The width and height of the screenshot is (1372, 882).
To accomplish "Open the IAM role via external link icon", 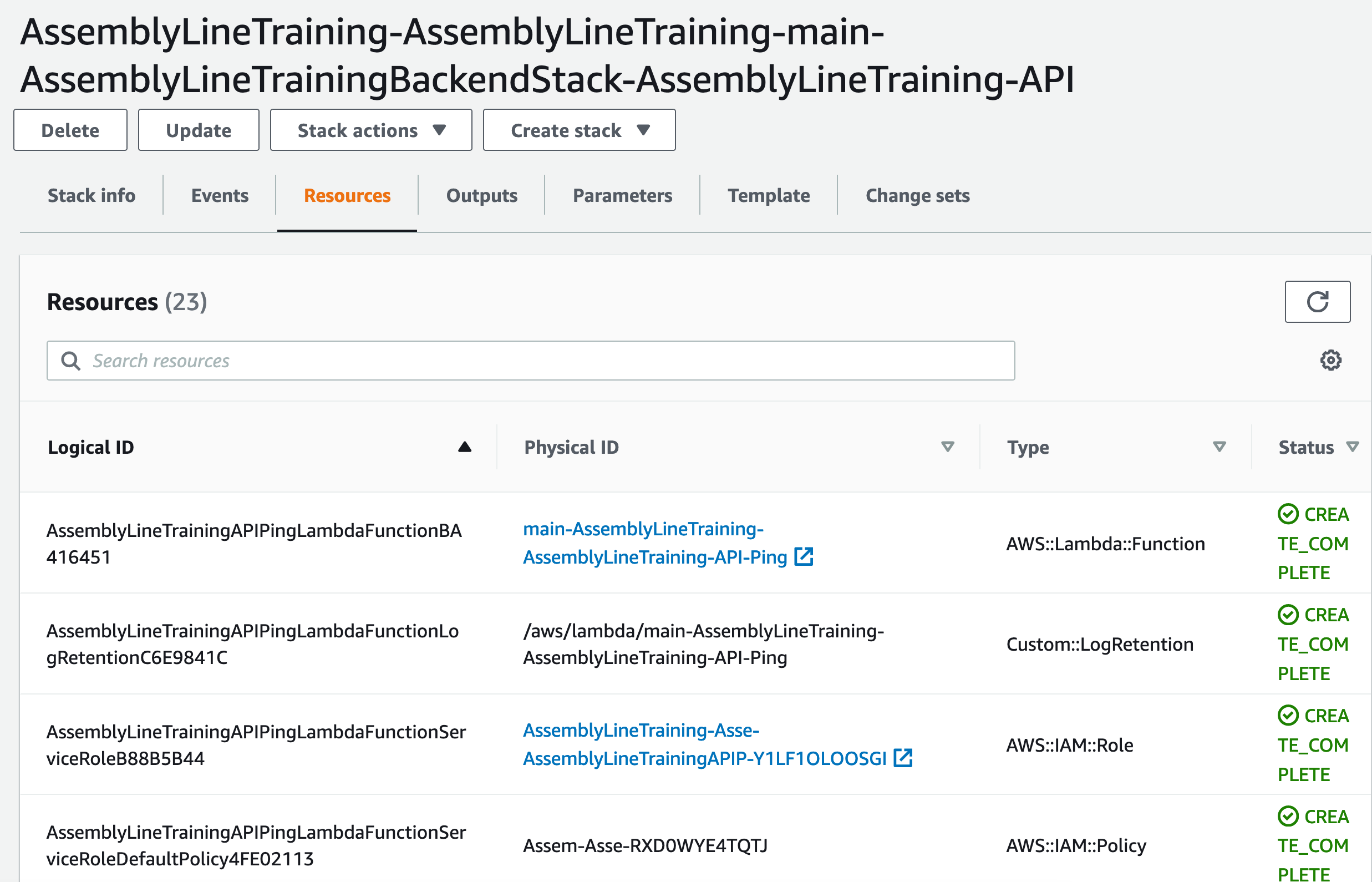I will click(902, 759).
